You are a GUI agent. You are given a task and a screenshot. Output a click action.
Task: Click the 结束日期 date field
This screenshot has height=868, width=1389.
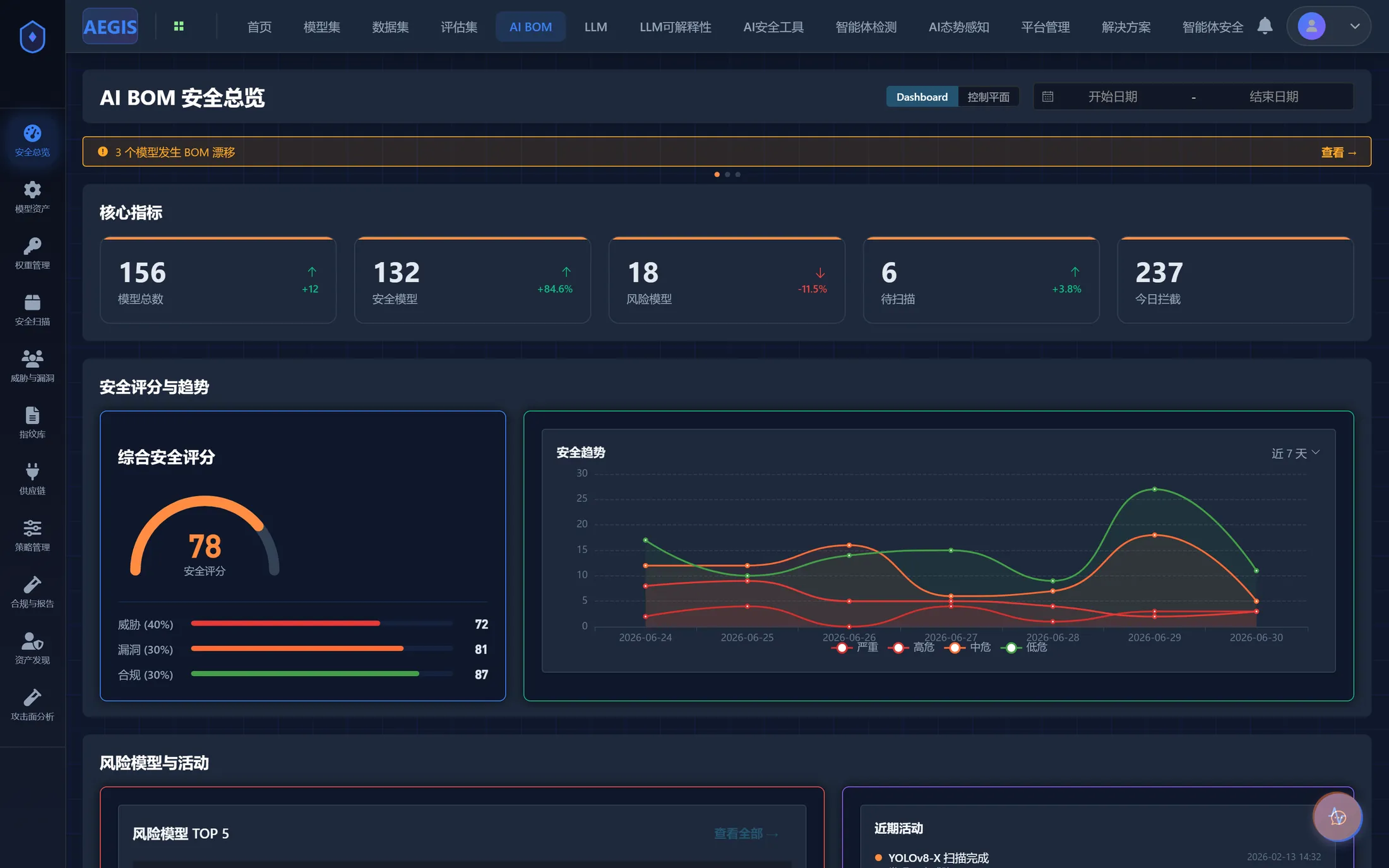(x=1273, y=97)
